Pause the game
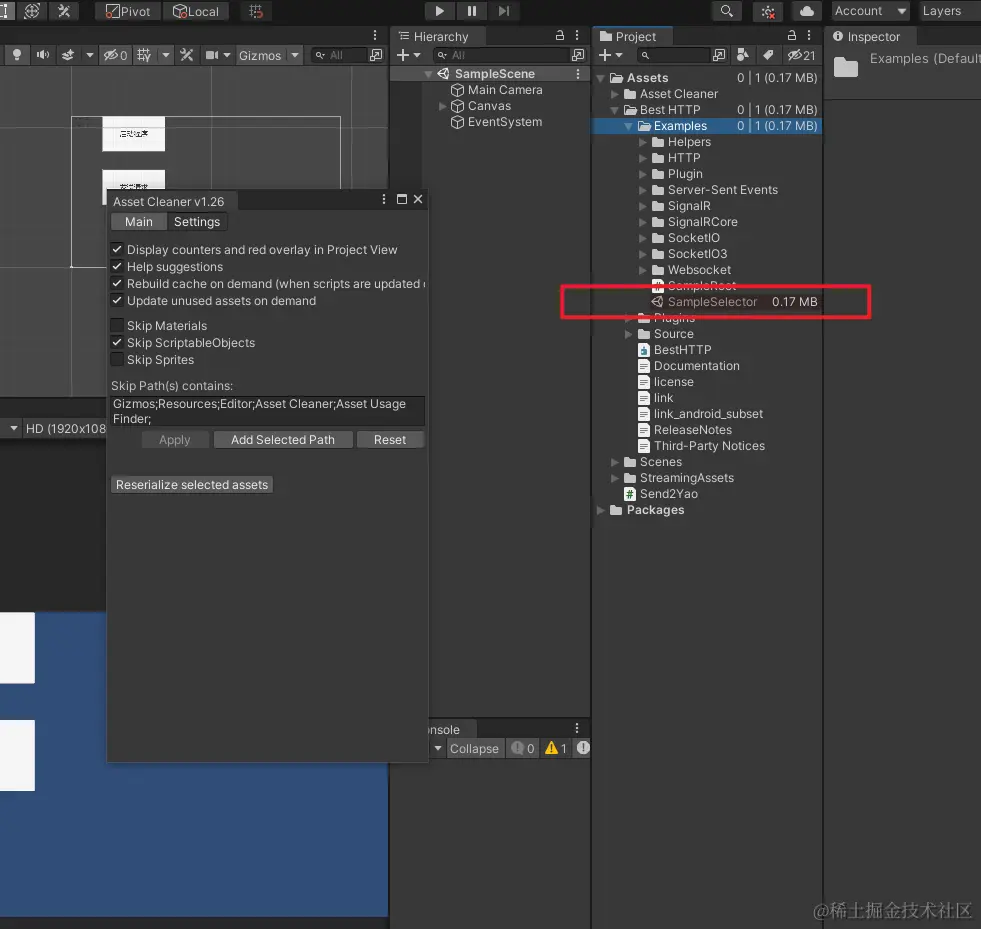Image resolution: width=981 pixels, height=929 pixels. click(x=472, y=11)
